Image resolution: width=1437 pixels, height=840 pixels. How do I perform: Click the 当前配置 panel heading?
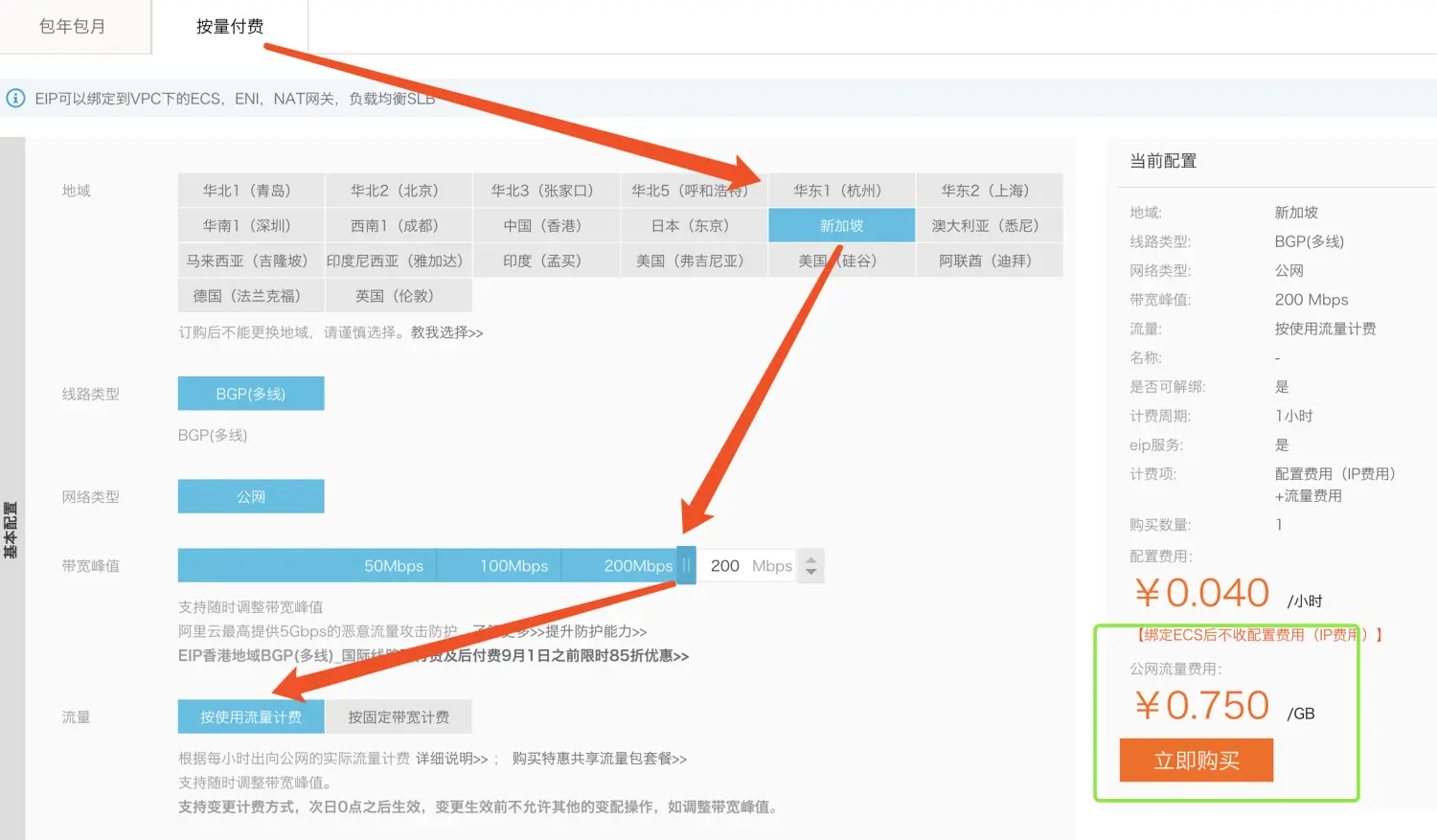[1163, 161]
